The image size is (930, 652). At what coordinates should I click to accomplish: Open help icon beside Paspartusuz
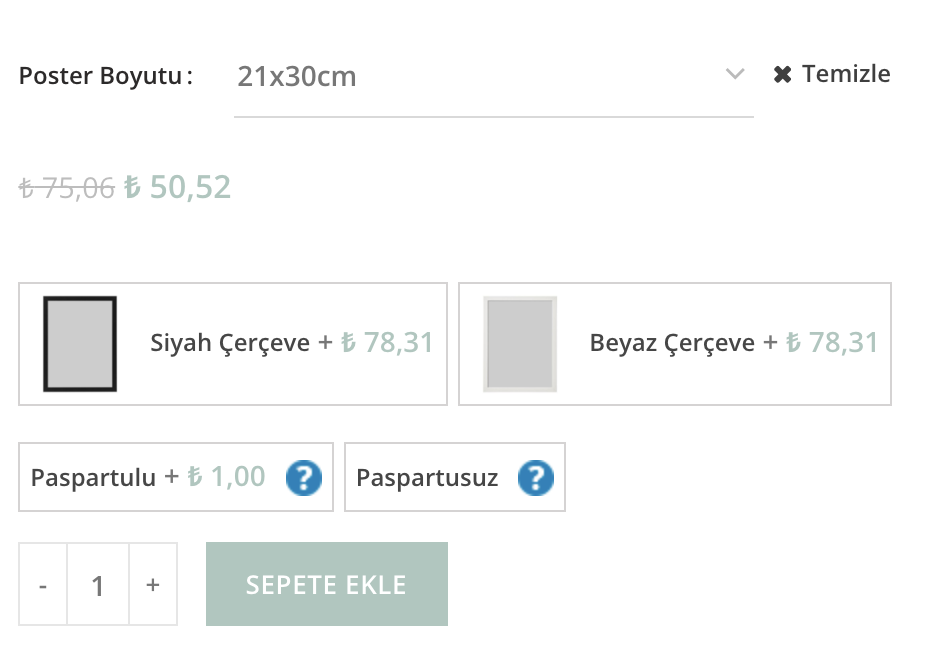pyautogui.click(x=536, y=478)
